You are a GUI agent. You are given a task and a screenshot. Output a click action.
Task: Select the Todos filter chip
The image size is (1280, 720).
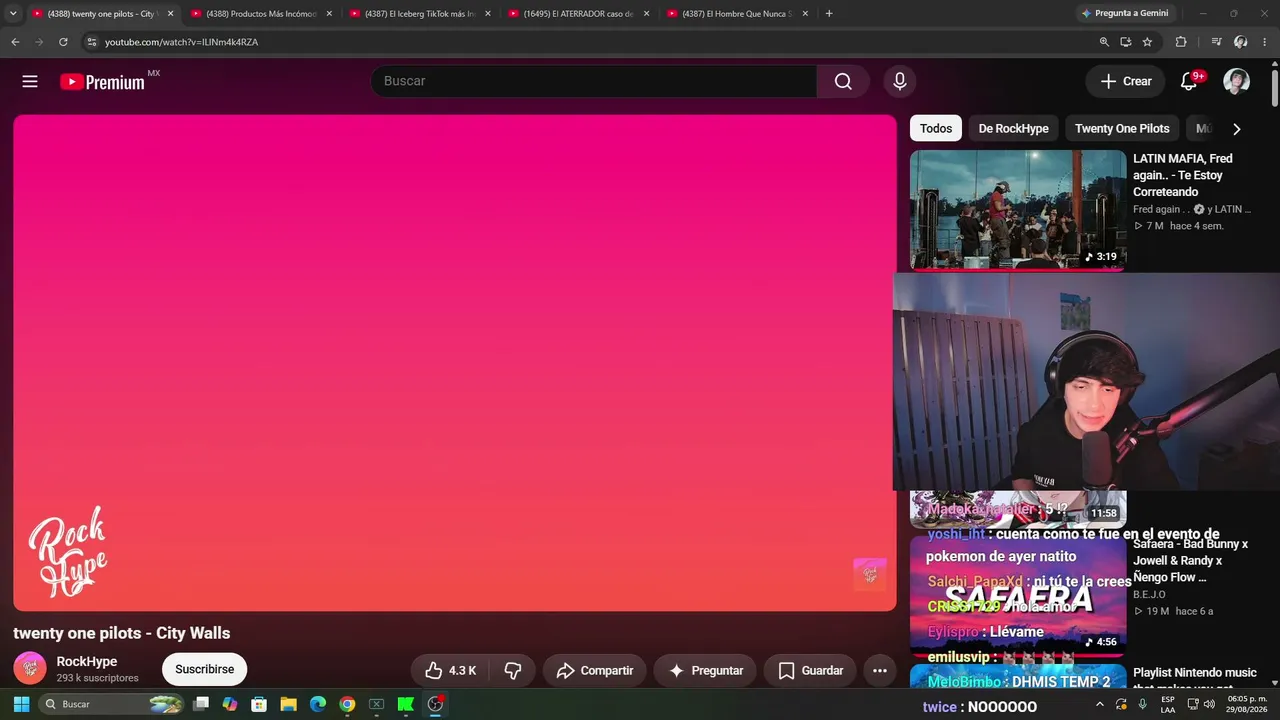pos(936,128)
